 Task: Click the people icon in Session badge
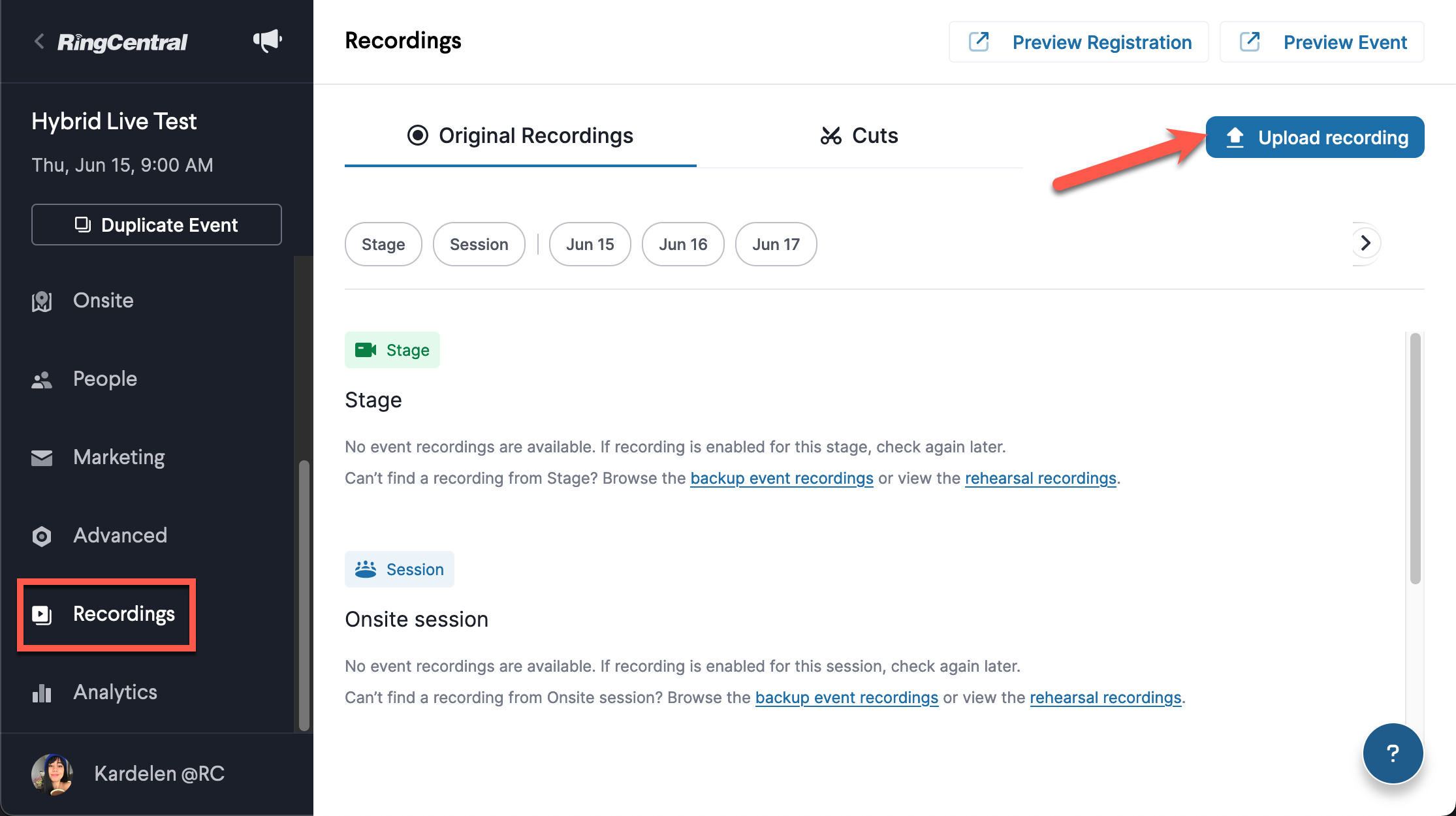pyautogui.click(x=366, y=569)
